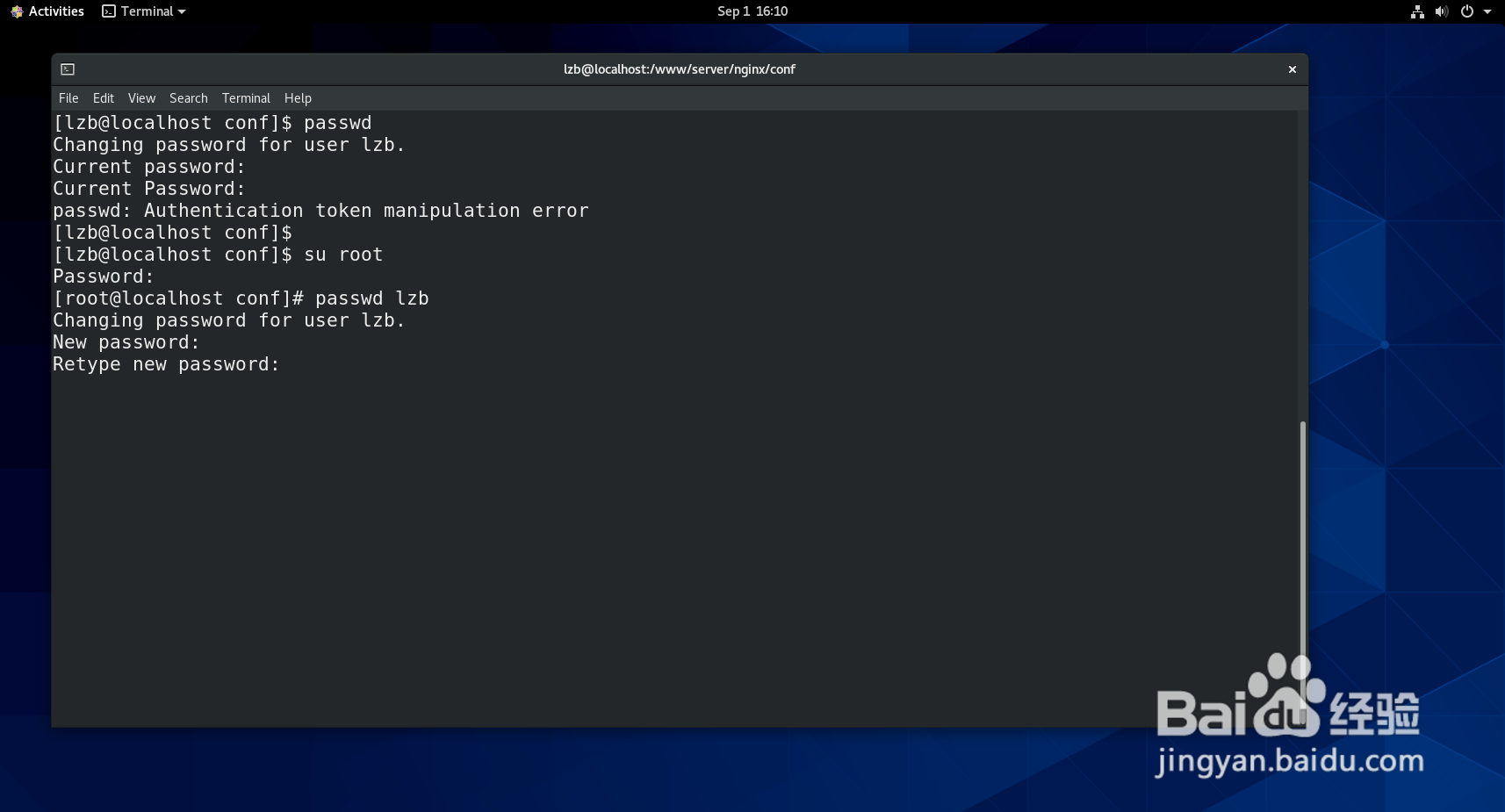Click the 'passwd: Authentication token manipulation error' line

(320, 211)
